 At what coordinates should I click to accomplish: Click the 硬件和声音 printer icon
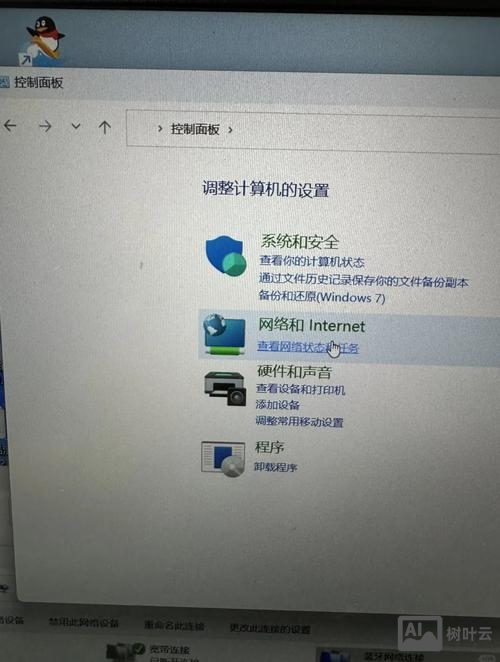click(x=225, y=389)
